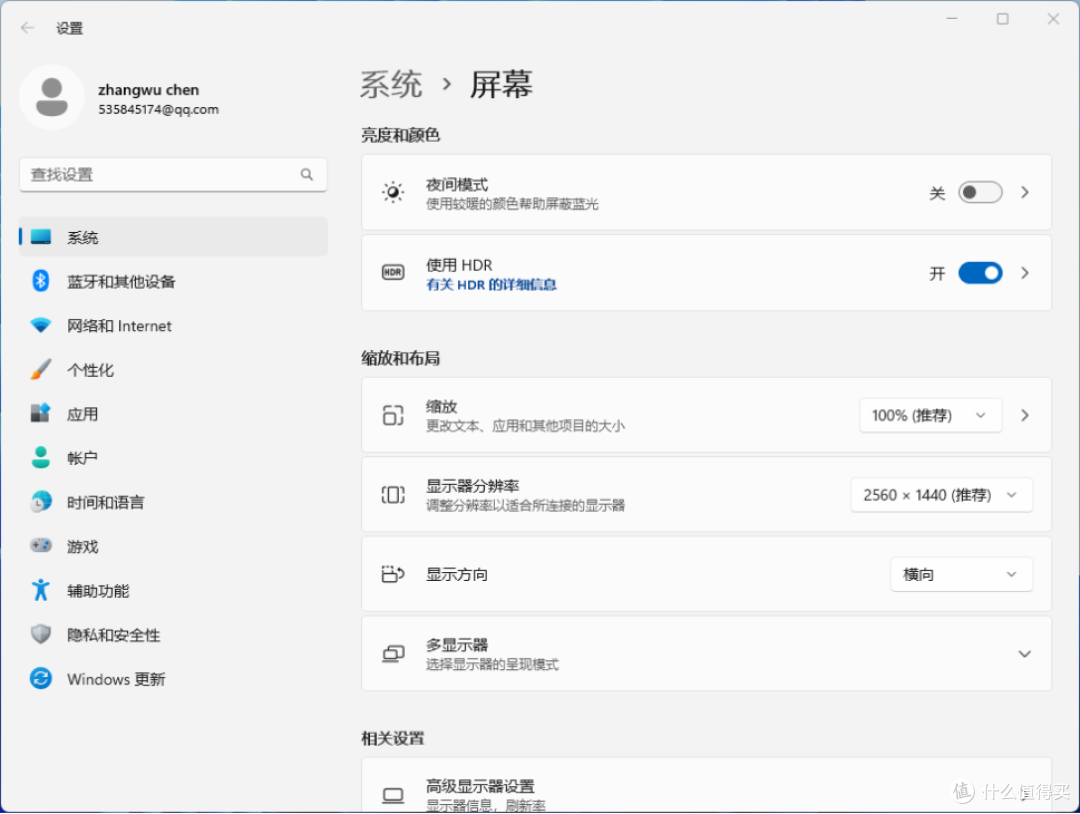Maximize the 设置 window
The height and width of the screenshot is (814, 1080).
click(1002, 19)
